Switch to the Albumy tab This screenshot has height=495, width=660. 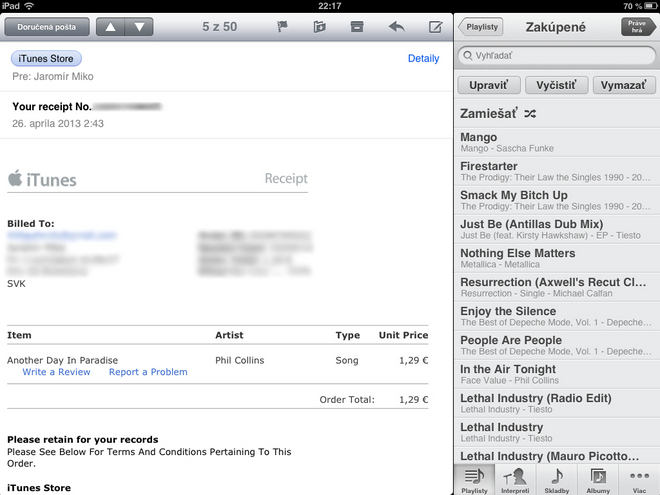[x=598, y=480]
